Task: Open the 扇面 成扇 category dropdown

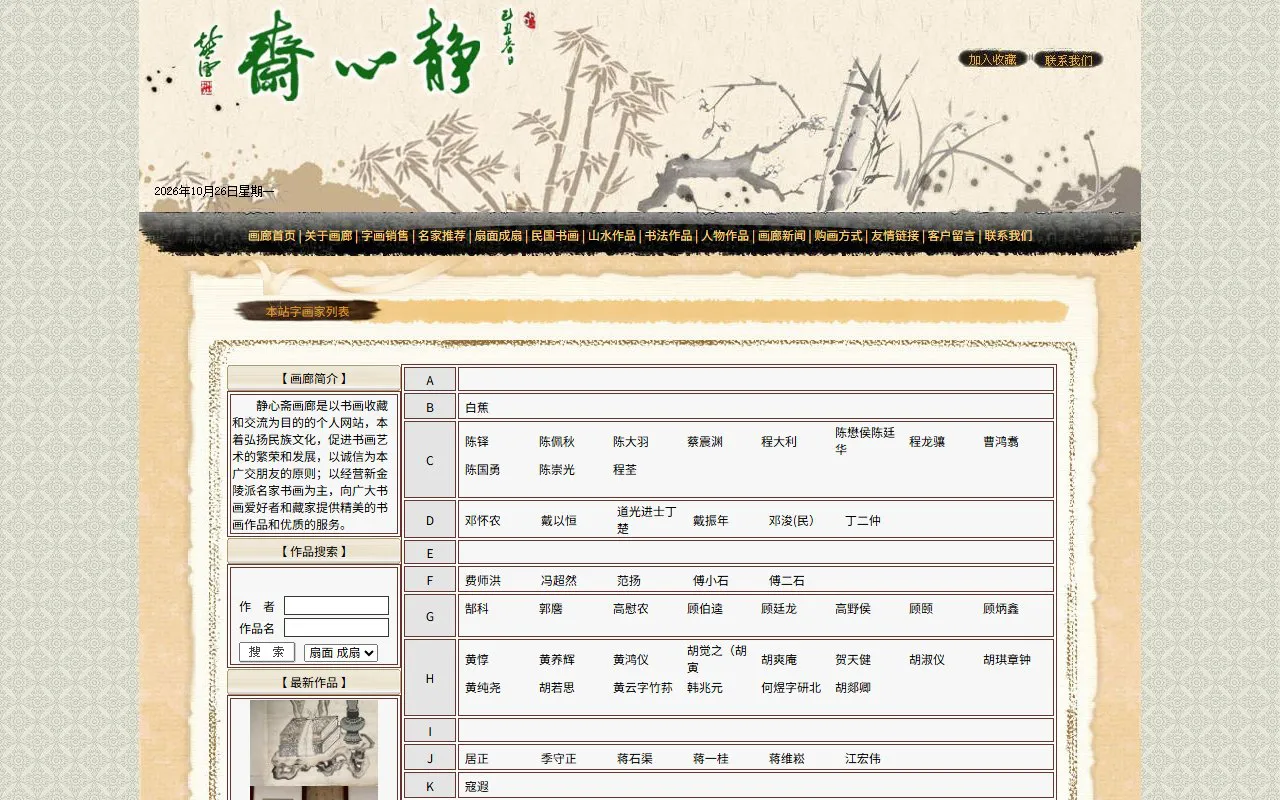Action: [x=341, y=653]
